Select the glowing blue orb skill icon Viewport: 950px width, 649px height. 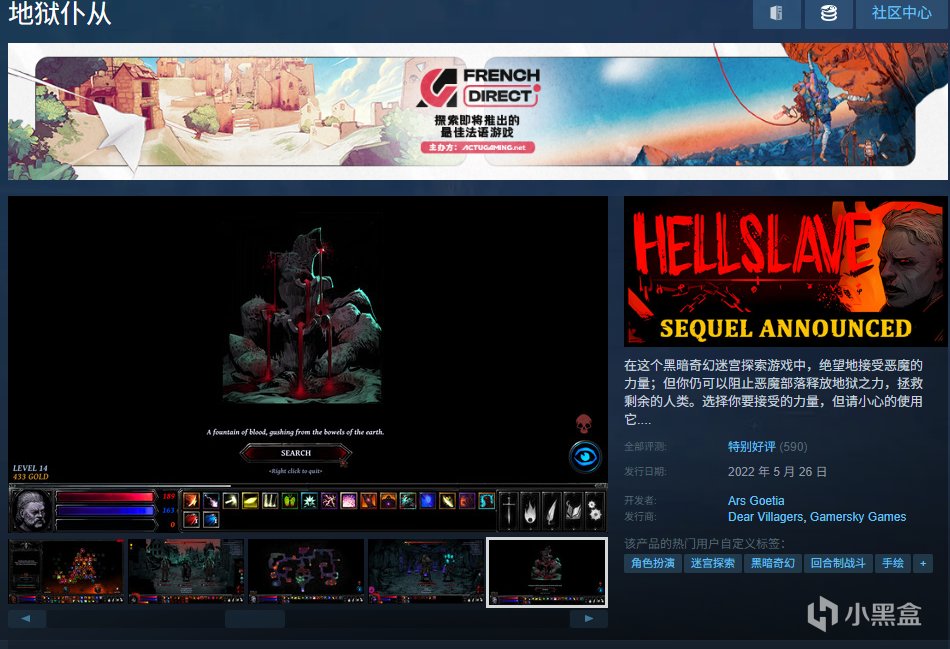click(x=427, y=501)
